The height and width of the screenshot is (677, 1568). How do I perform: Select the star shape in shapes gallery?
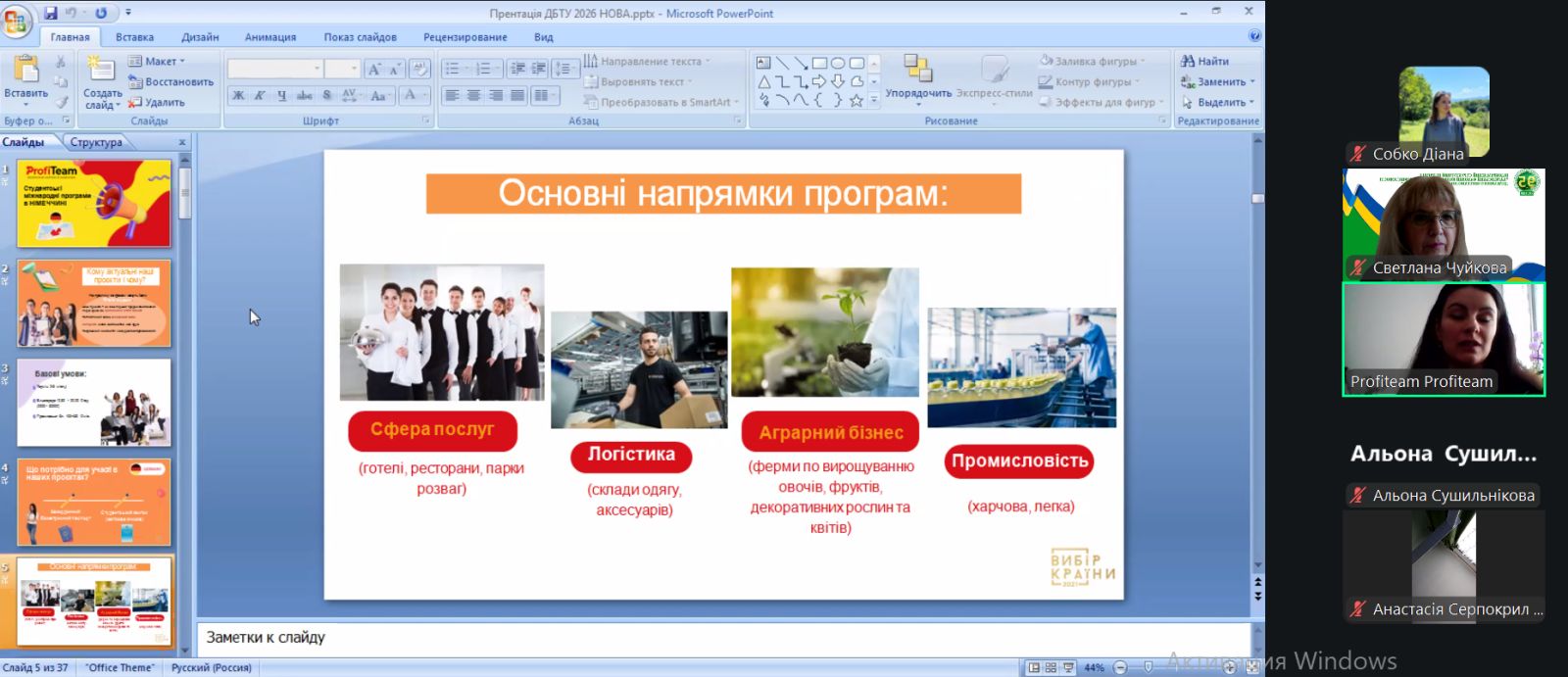click(x=856, y=100)
